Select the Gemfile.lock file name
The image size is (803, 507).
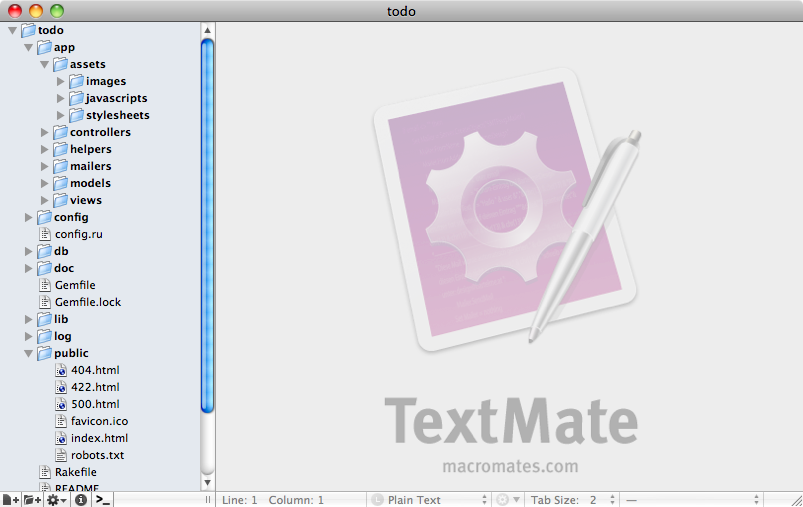click(88, 302)
